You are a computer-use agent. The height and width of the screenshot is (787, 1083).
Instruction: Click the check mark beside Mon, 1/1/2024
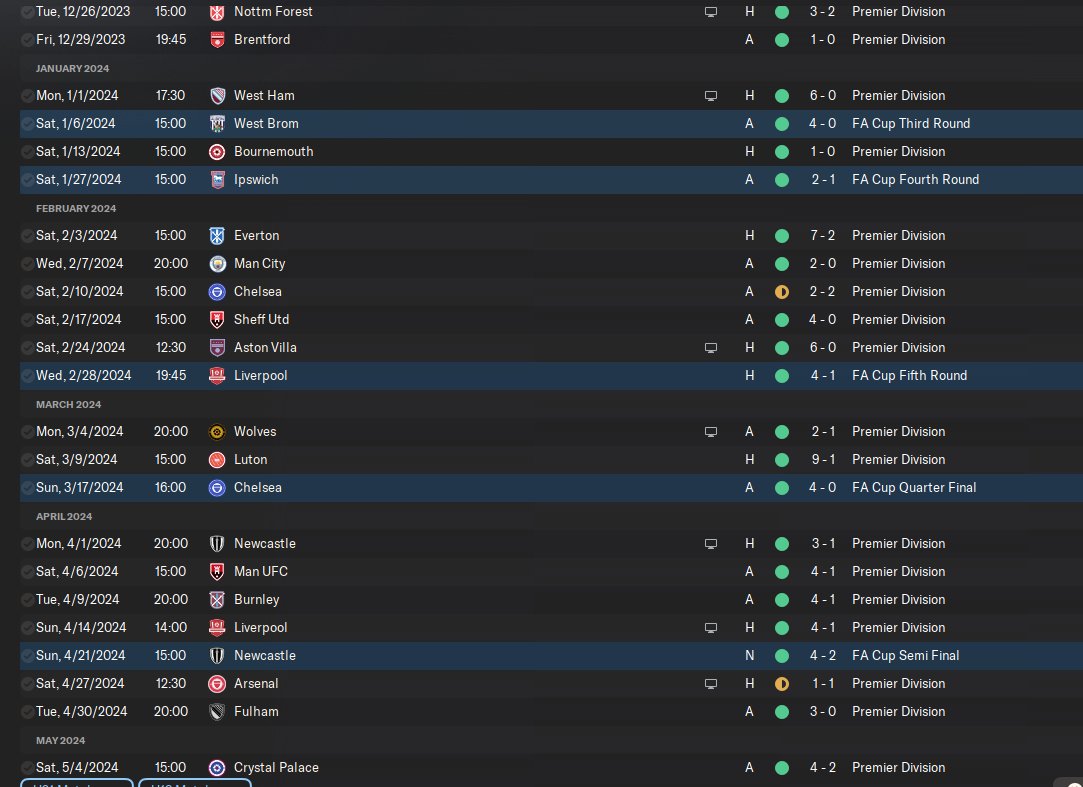click(27, 95)
